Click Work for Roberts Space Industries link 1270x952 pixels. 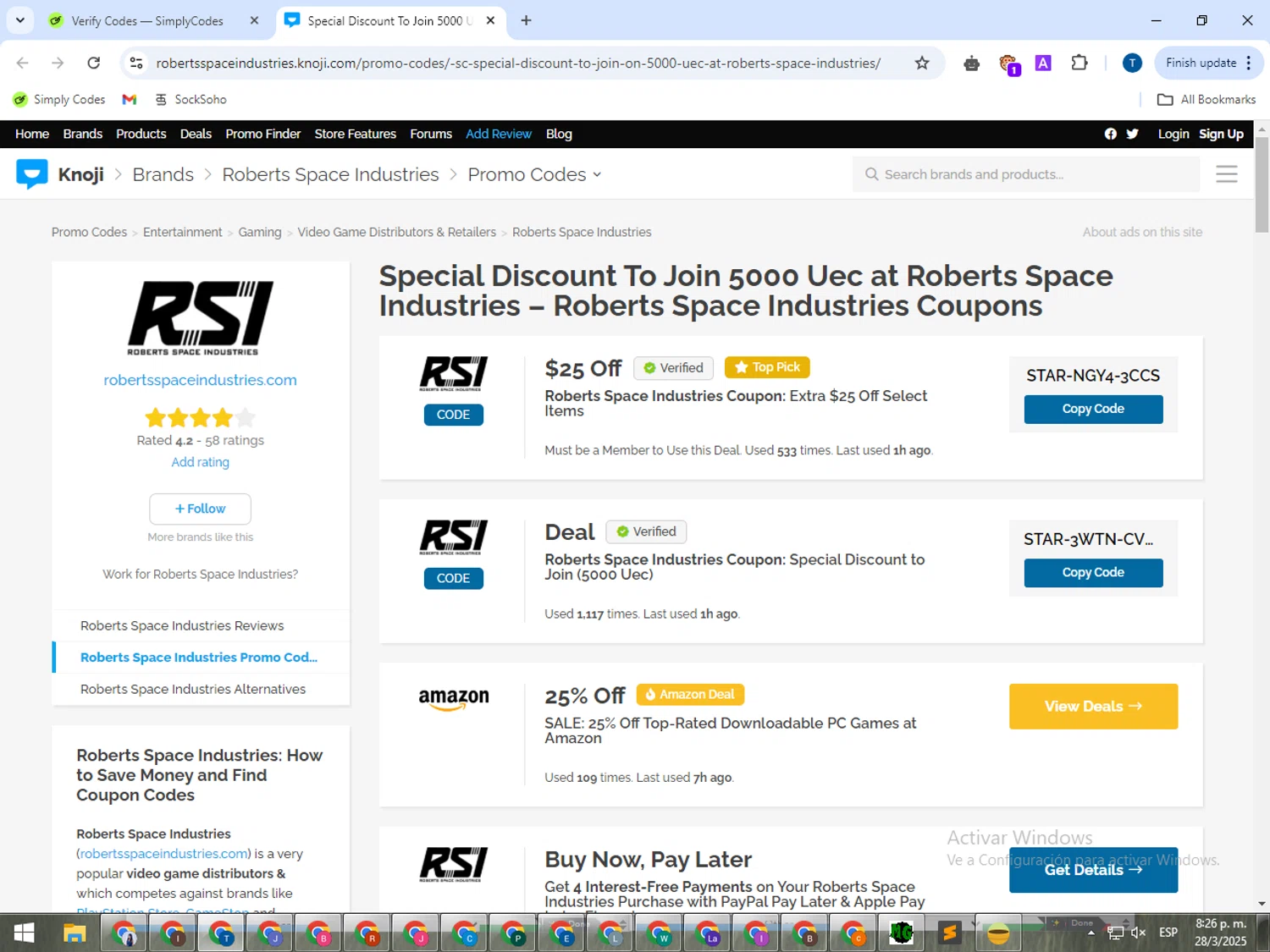[x=200, y=574]
